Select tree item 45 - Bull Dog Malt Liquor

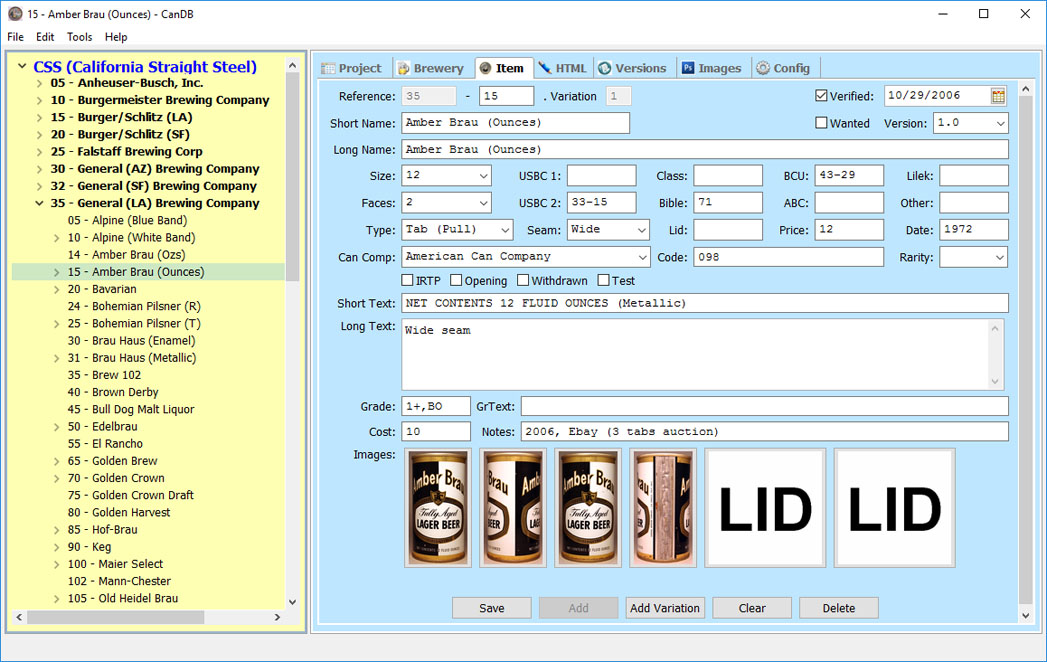pos(131,409)
